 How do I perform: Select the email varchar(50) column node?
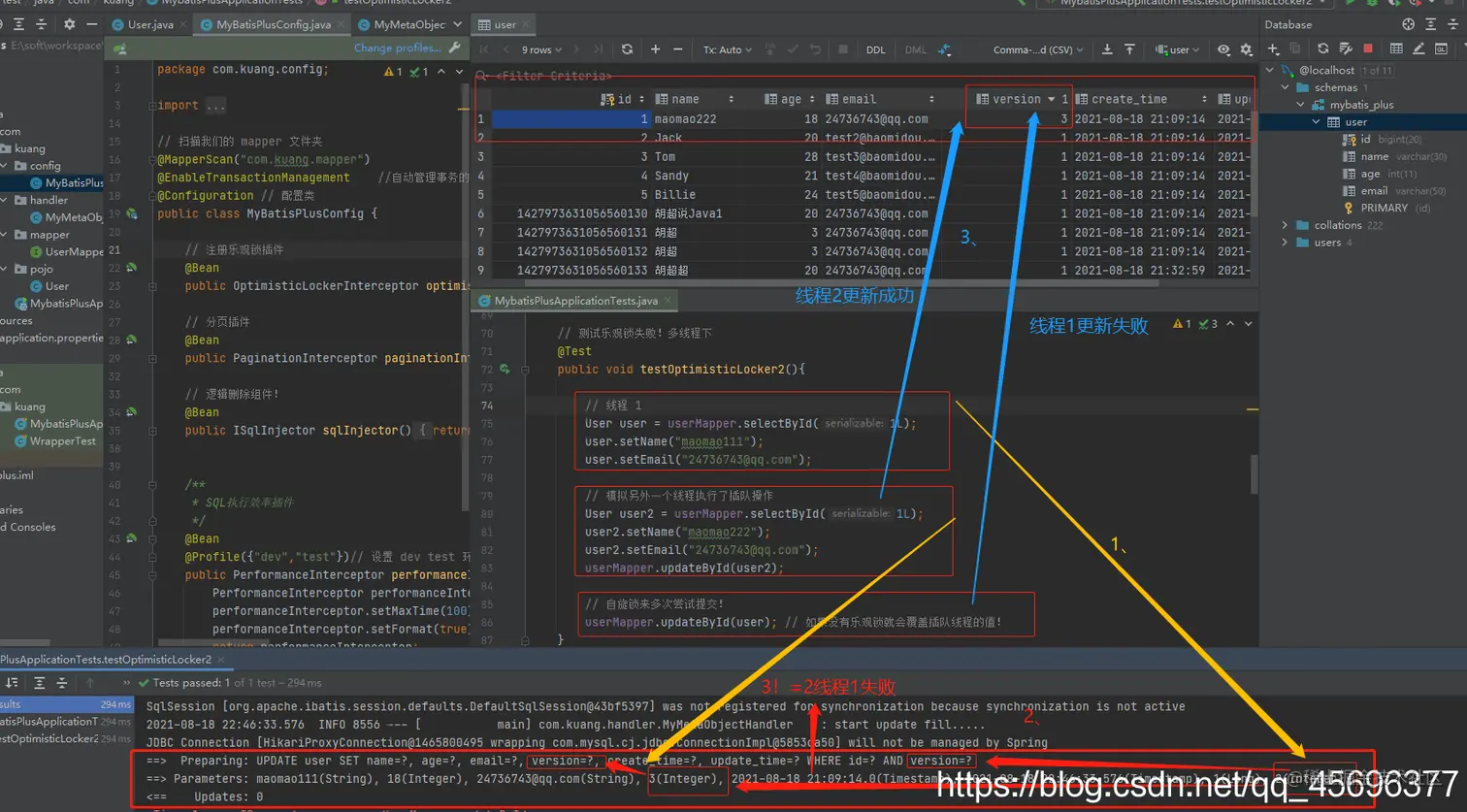coord(1394,191)
